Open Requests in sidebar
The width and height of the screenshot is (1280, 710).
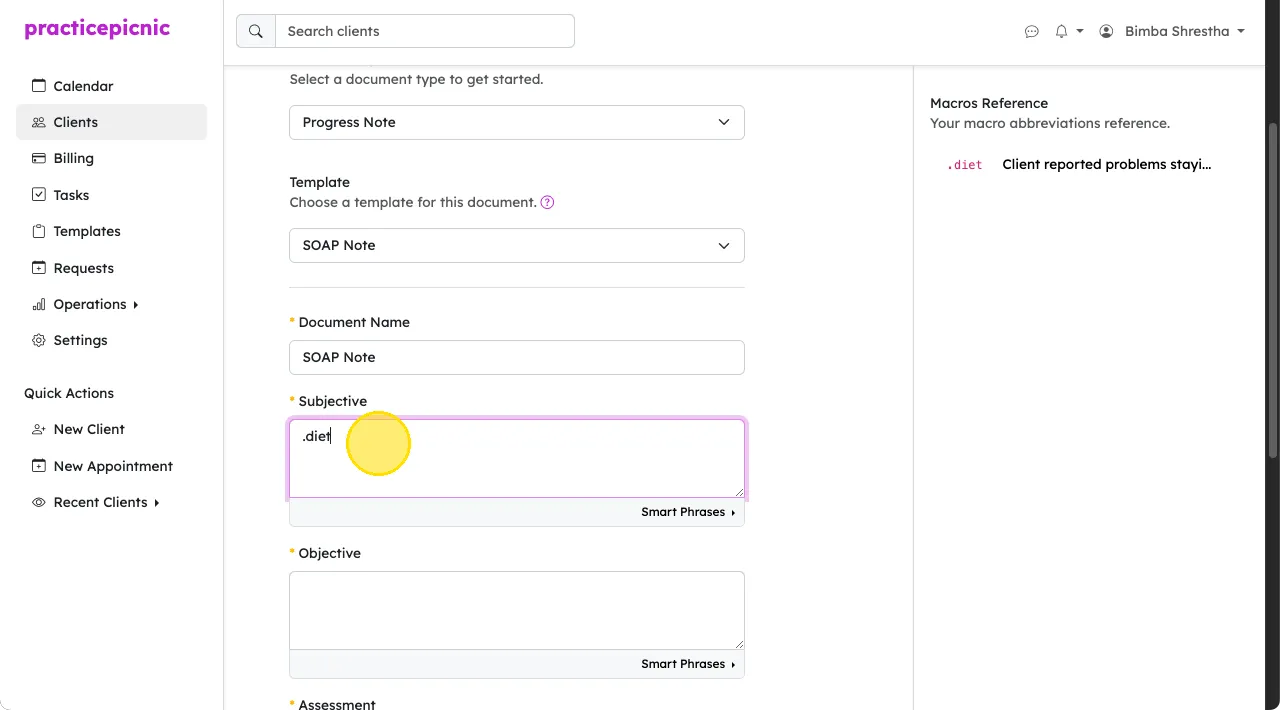(111, 268)
